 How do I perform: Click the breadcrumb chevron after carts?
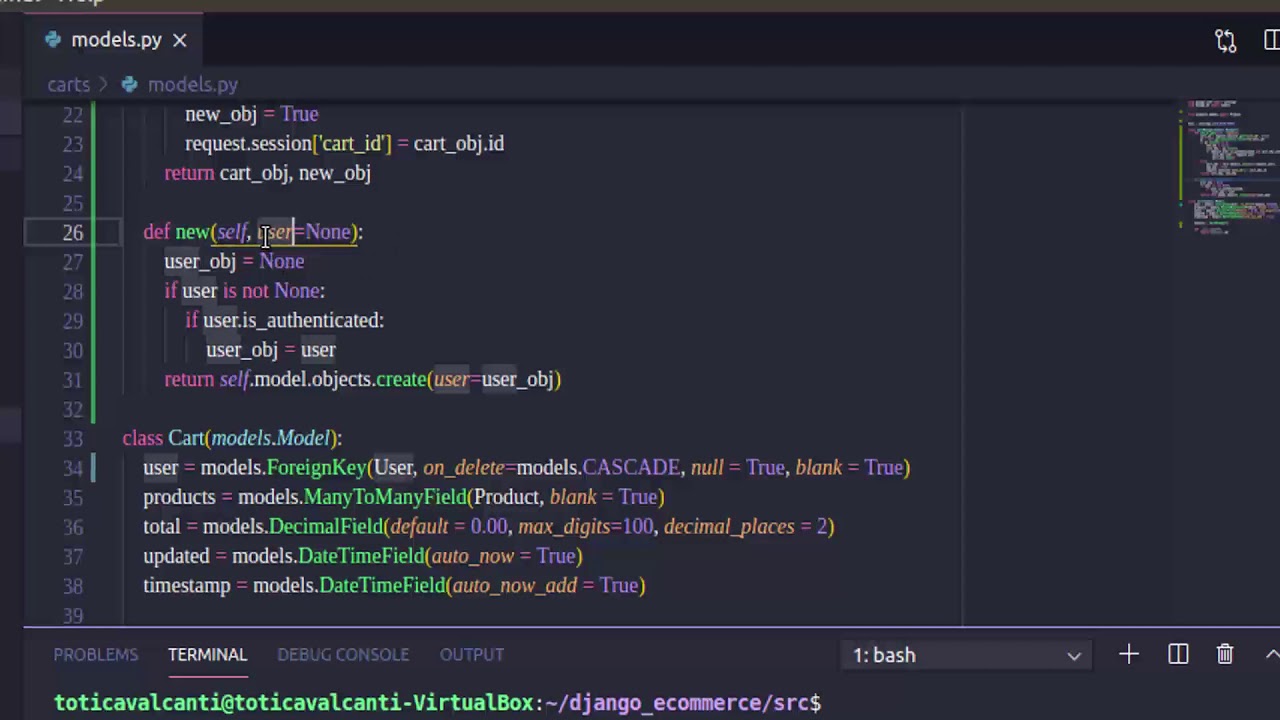pyautogui.click(x=104, y=85)
